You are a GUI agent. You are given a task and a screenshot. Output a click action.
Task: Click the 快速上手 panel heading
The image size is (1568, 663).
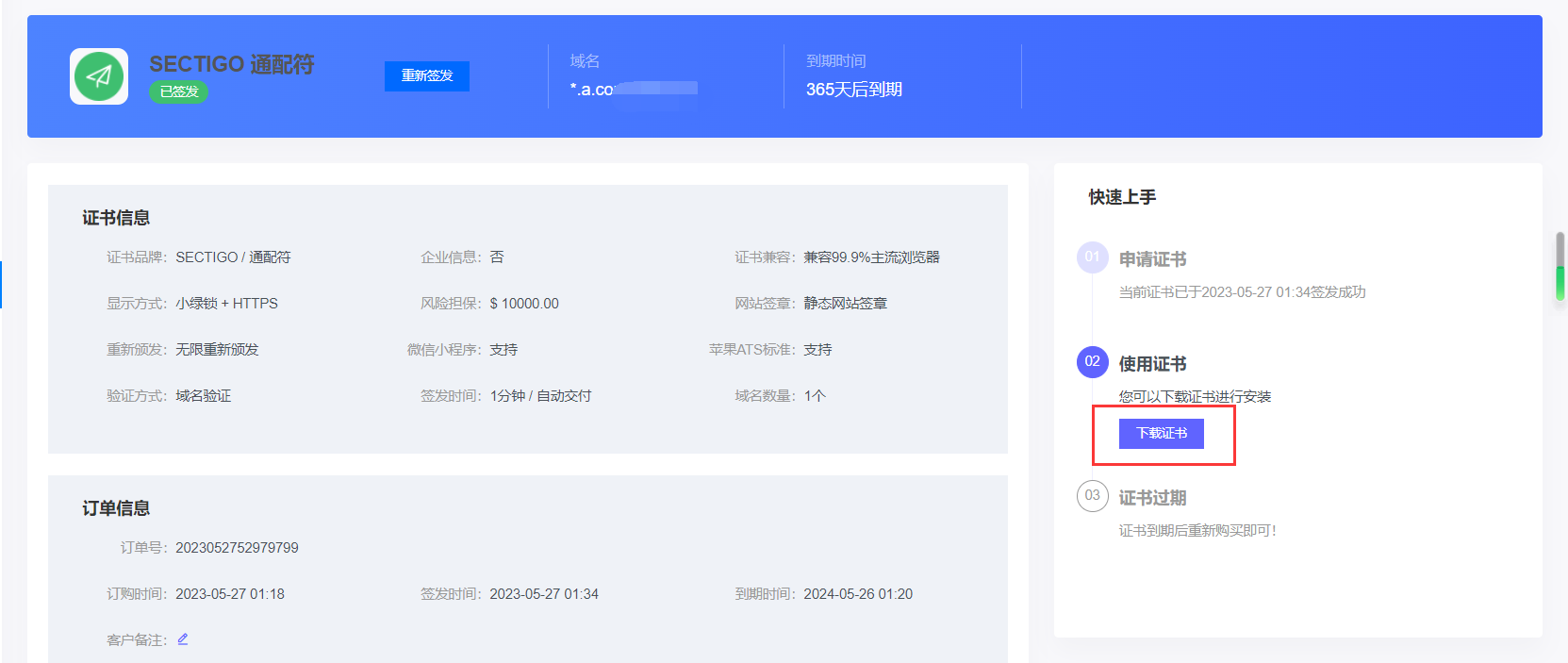click(x=1122, y=197)
